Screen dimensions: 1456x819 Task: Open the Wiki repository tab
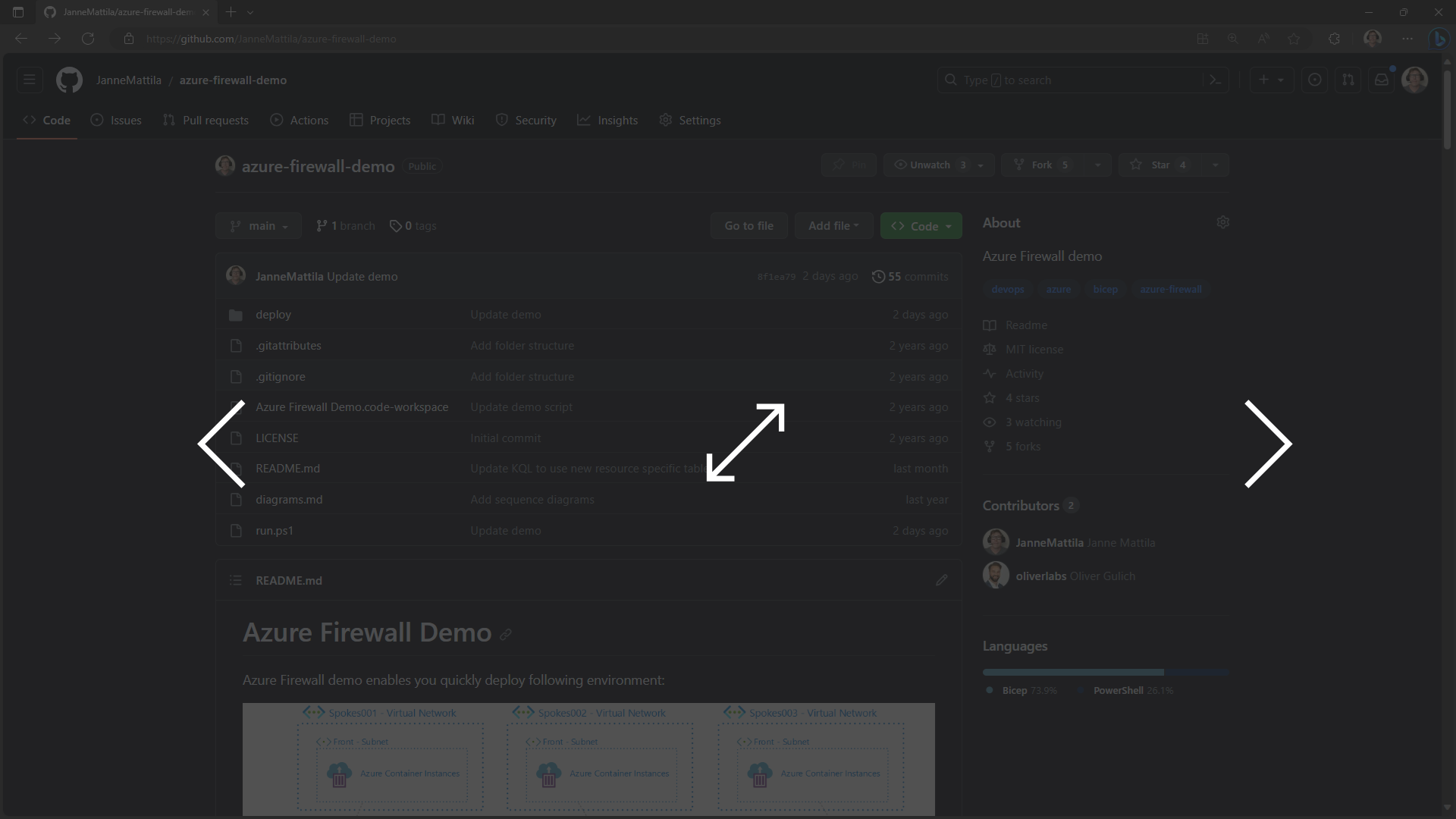pyautogui.click(x=453, y=121)
